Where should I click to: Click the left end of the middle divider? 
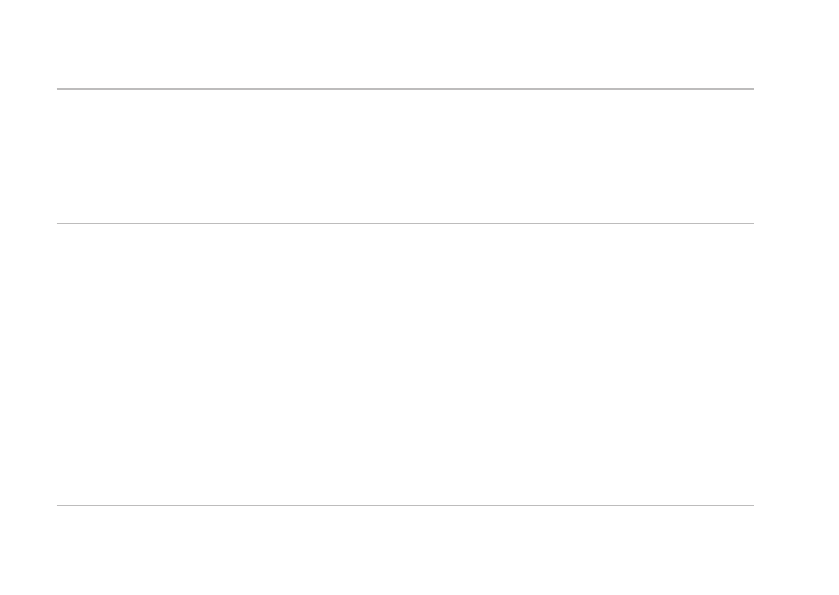[59, 223]
